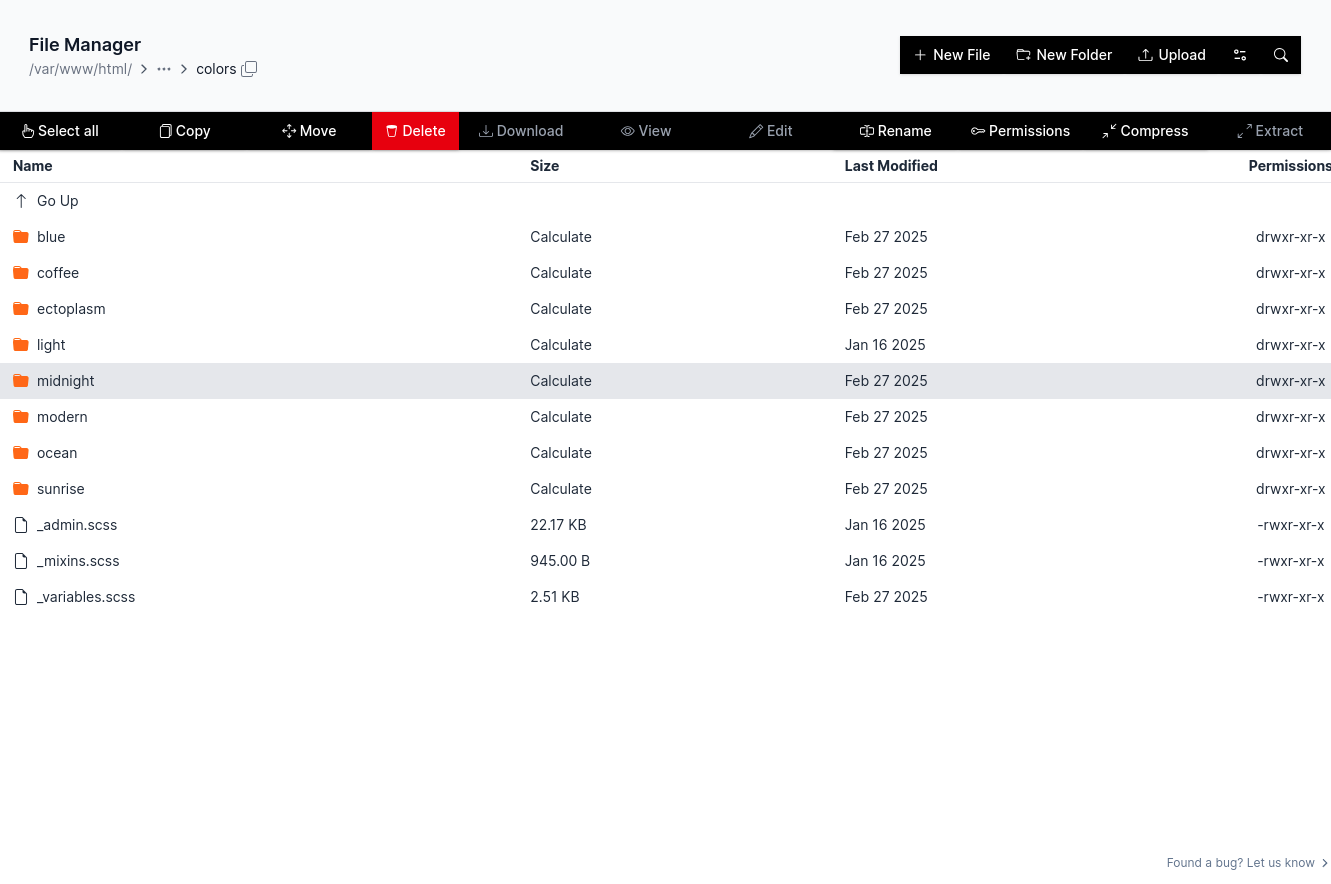Click the orange folder icon for blue
Screen dimensions: 1331x884
pyautogui.click(x=21, y=237)
